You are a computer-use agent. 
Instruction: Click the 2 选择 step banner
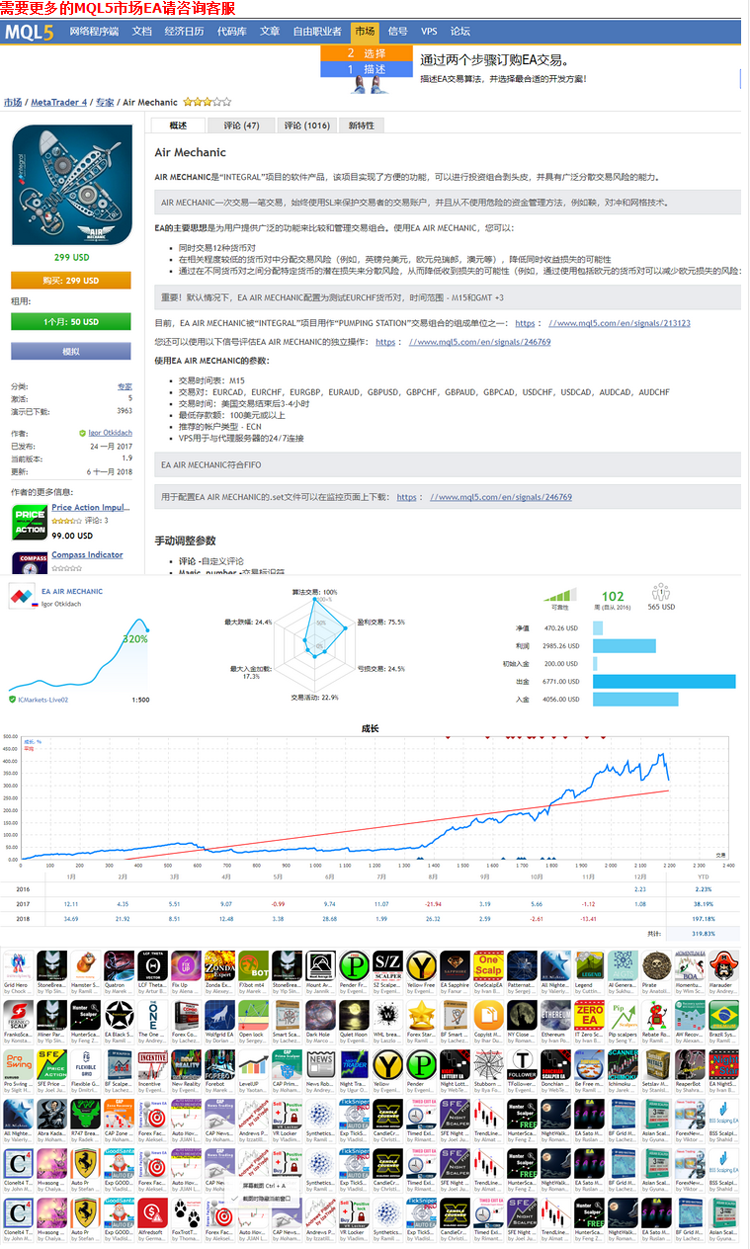[367, 53]
